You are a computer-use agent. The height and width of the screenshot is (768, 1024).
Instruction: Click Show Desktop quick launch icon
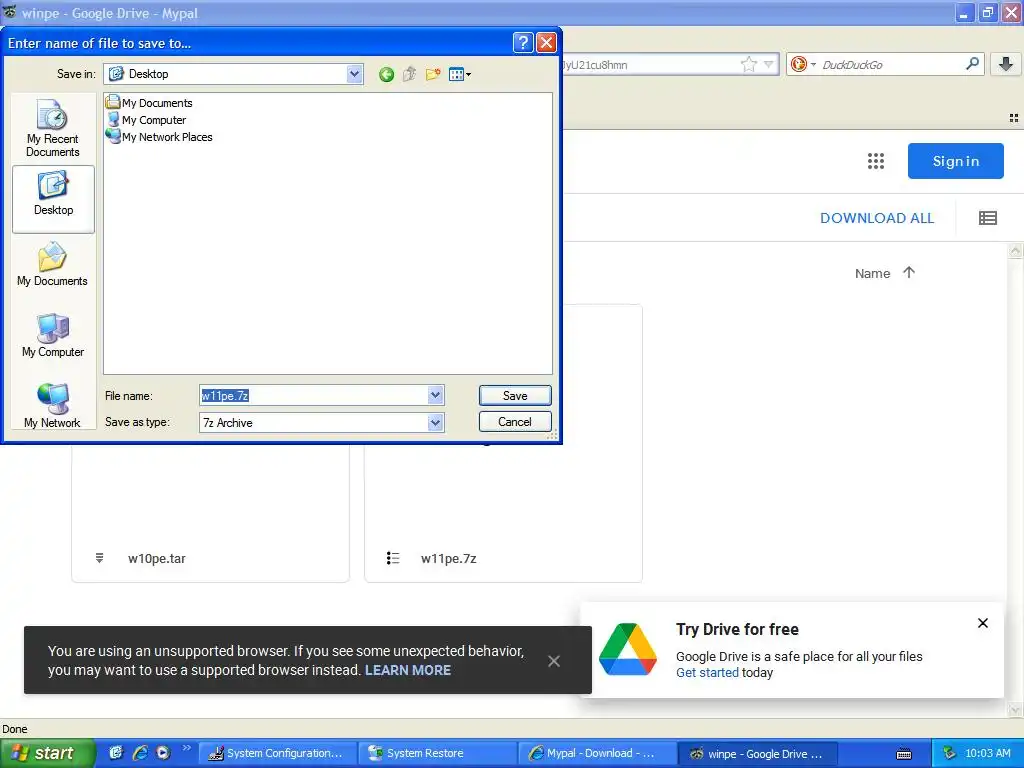116,753
